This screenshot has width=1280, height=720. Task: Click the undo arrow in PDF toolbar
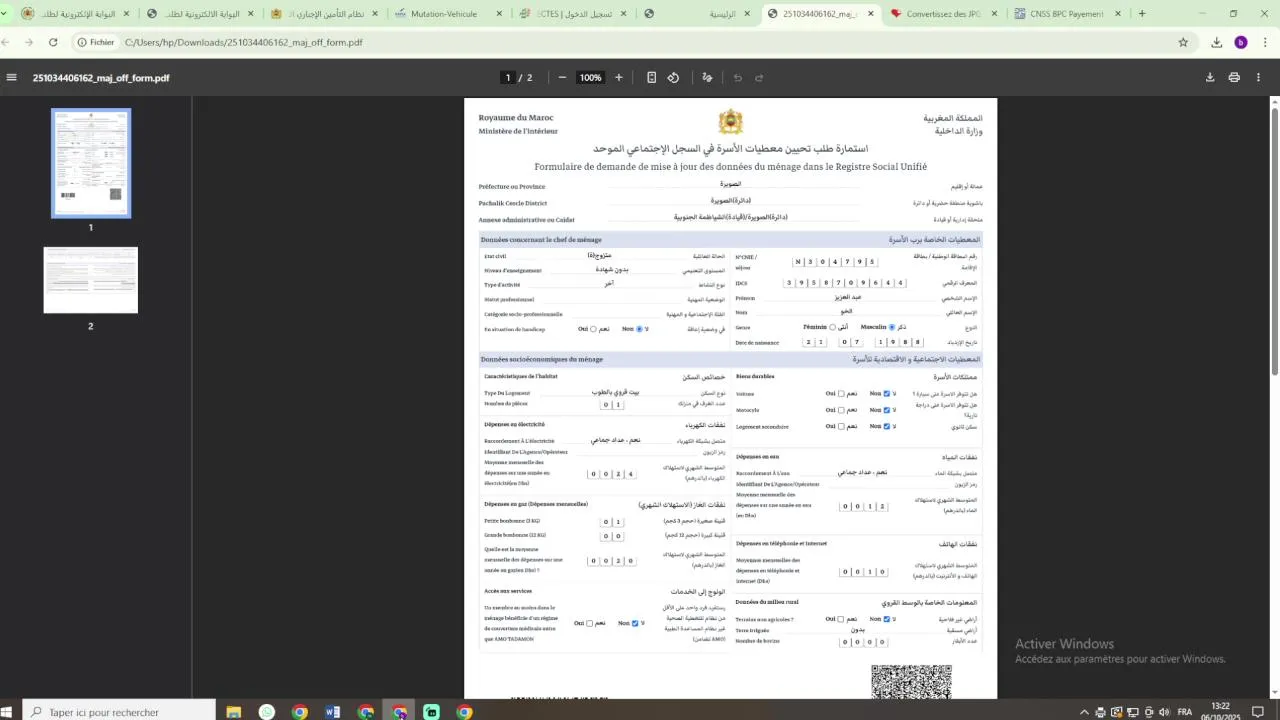tap(738, 78)
